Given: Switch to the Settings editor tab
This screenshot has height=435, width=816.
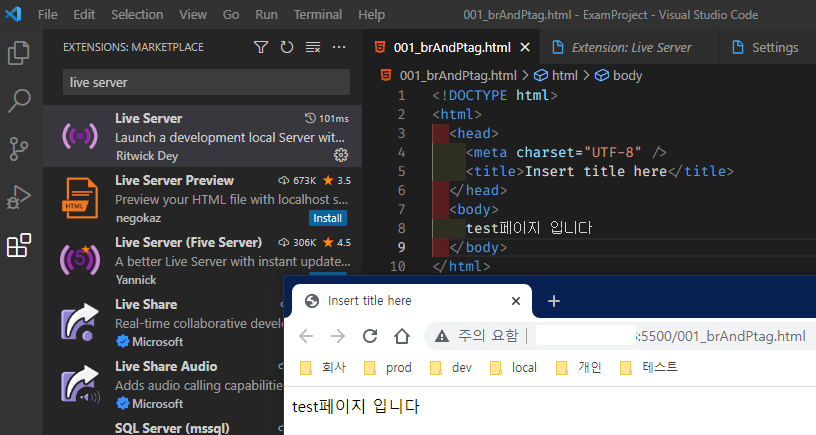Looking at the screenshot, I should (x=768, y=47).
